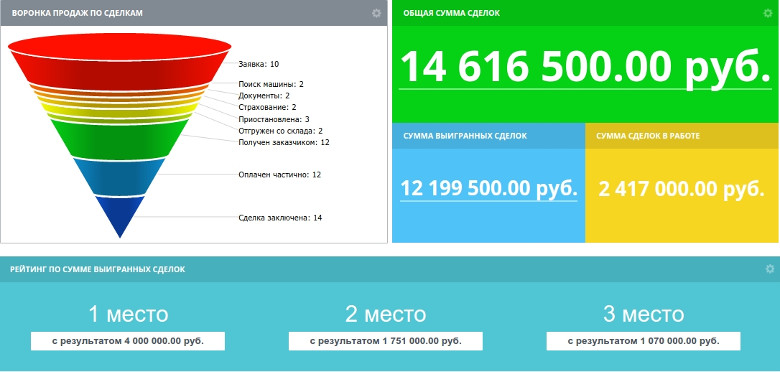The image size is (780, 372).
Task: Click gear icon on won deals rating panel
Action: 770,269
